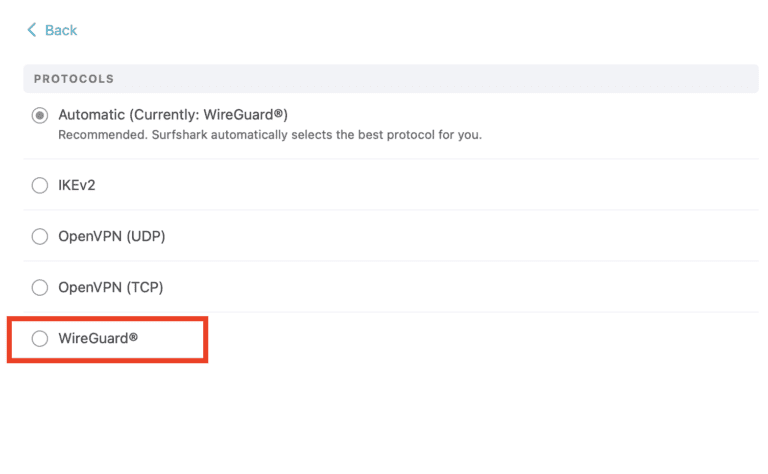Click the bottom "WireGuard®" protocol label
The height and width of the screenshot is (474, 768).
(98, 338)
